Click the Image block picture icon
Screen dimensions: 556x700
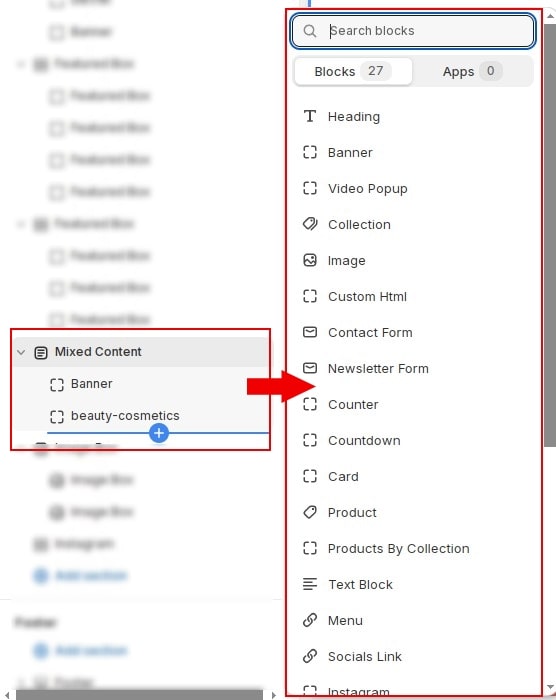[x=309, y=260]
